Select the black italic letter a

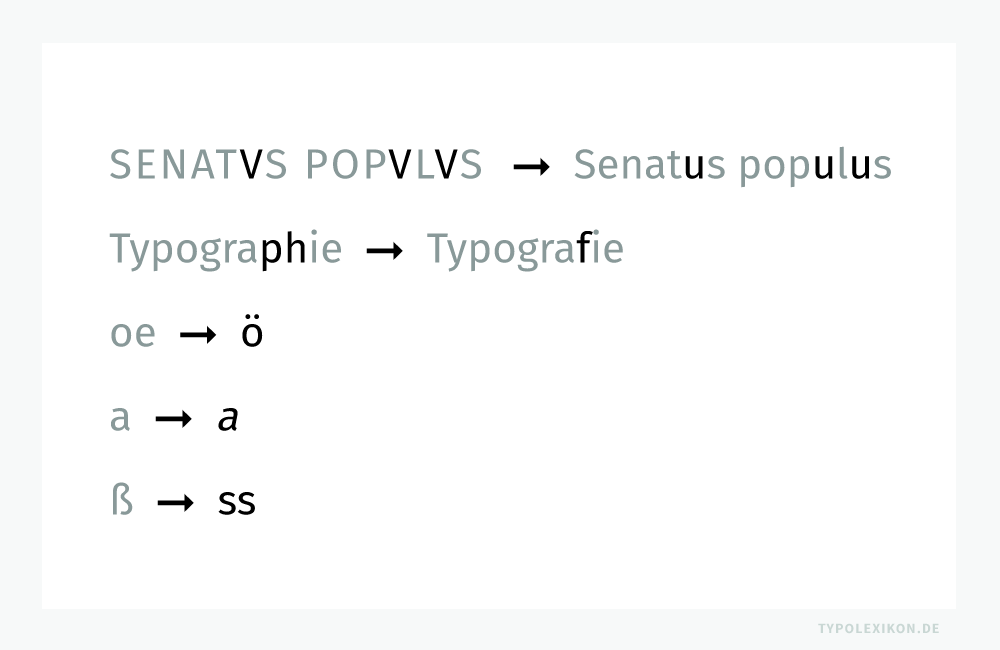[228, 420]
